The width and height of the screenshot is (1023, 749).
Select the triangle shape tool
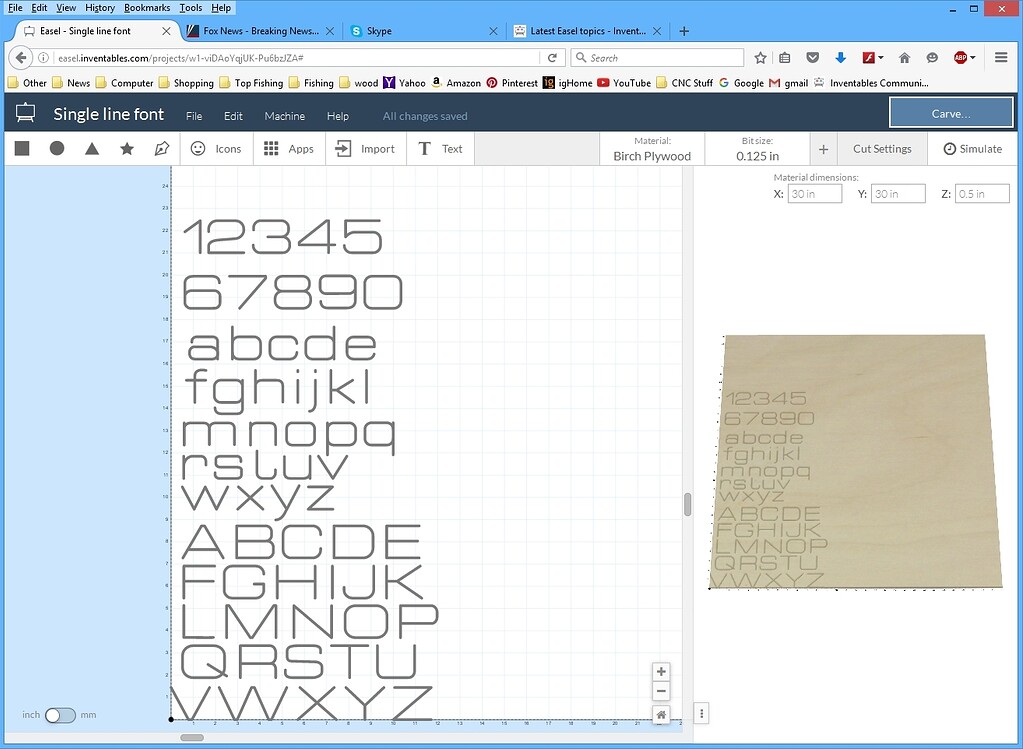click(x=93, y=148)
